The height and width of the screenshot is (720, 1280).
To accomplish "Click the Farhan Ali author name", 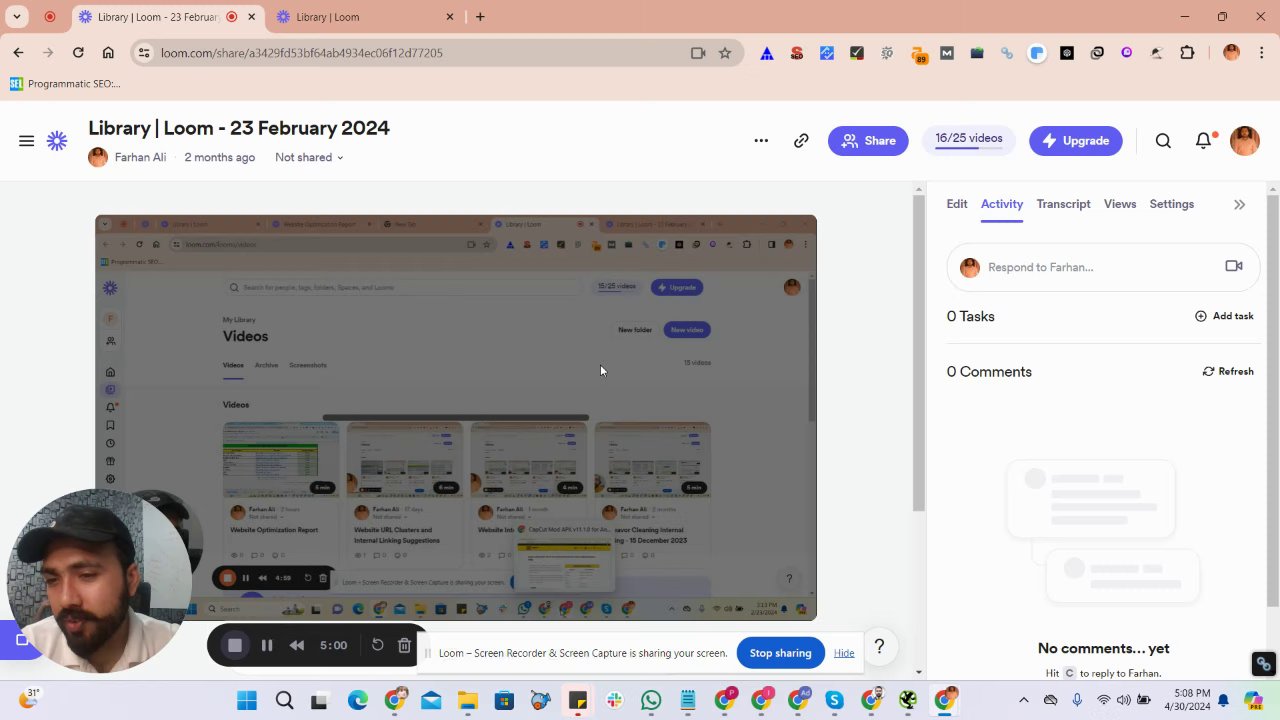I will (140, 157).
